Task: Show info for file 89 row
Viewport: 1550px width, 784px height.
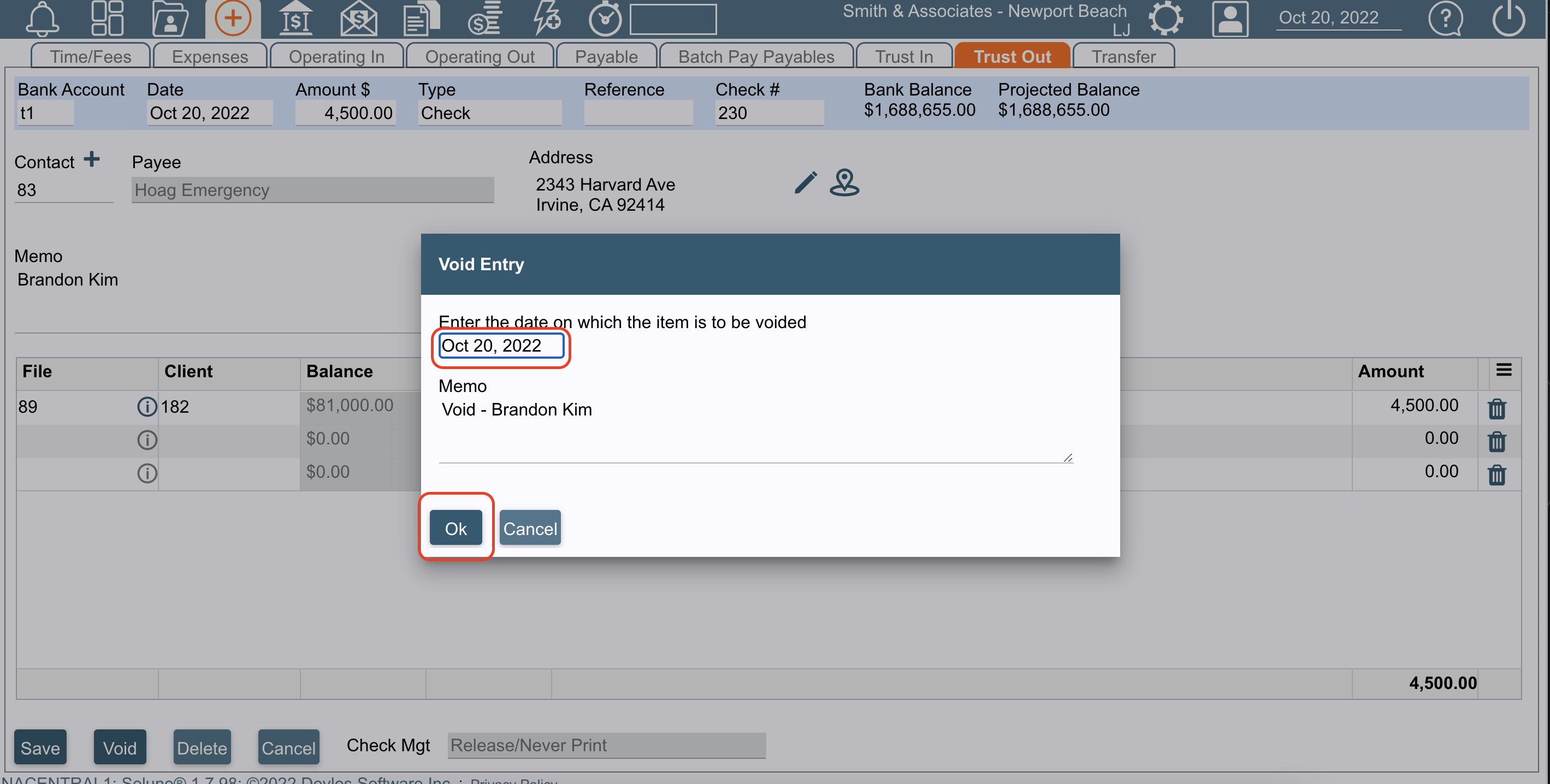Action: pyautogui.click(x=147, y=407)
